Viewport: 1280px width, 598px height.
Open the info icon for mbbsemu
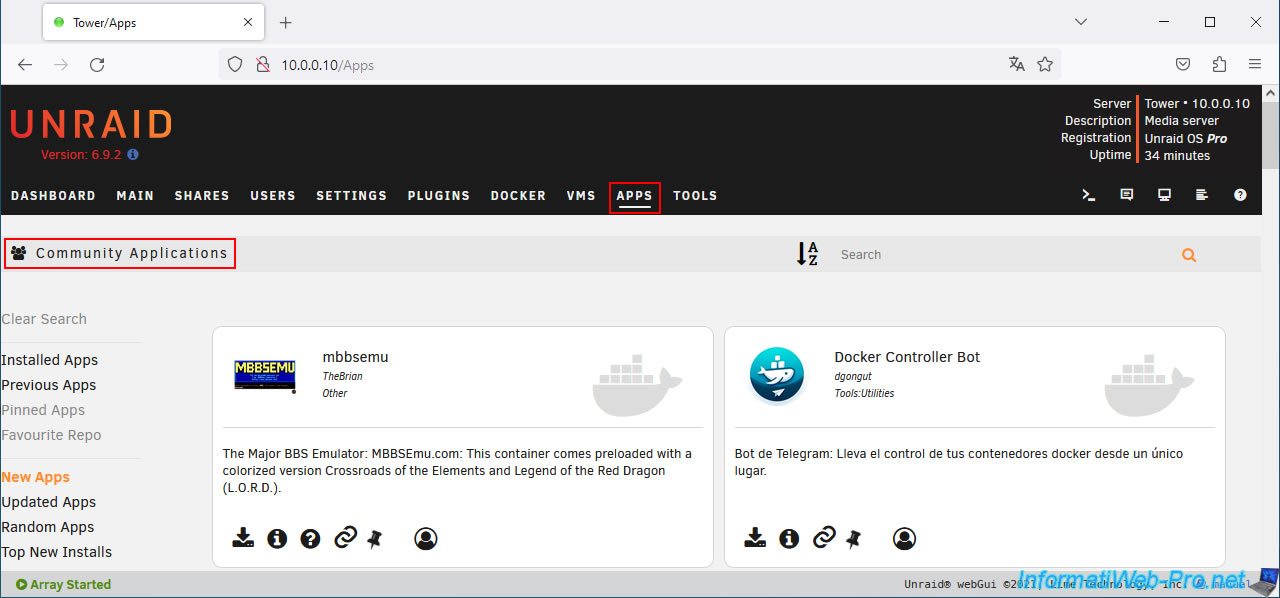click(x=277, y=539)
